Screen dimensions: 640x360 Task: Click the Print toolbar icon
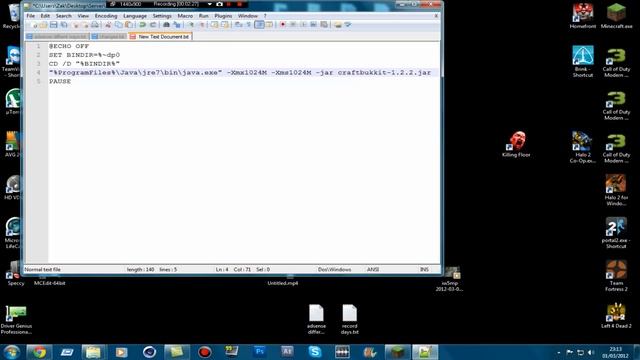click(95, 25)
